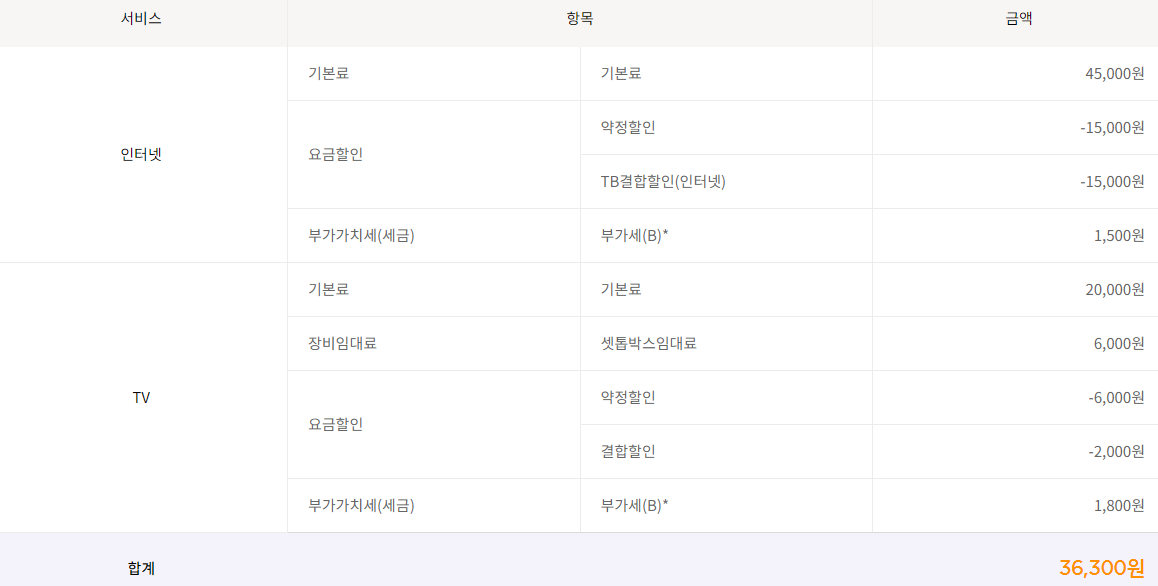Click the 합계 total label
Viewport: 1158px width, 586px height.
(x=141, y=568)
